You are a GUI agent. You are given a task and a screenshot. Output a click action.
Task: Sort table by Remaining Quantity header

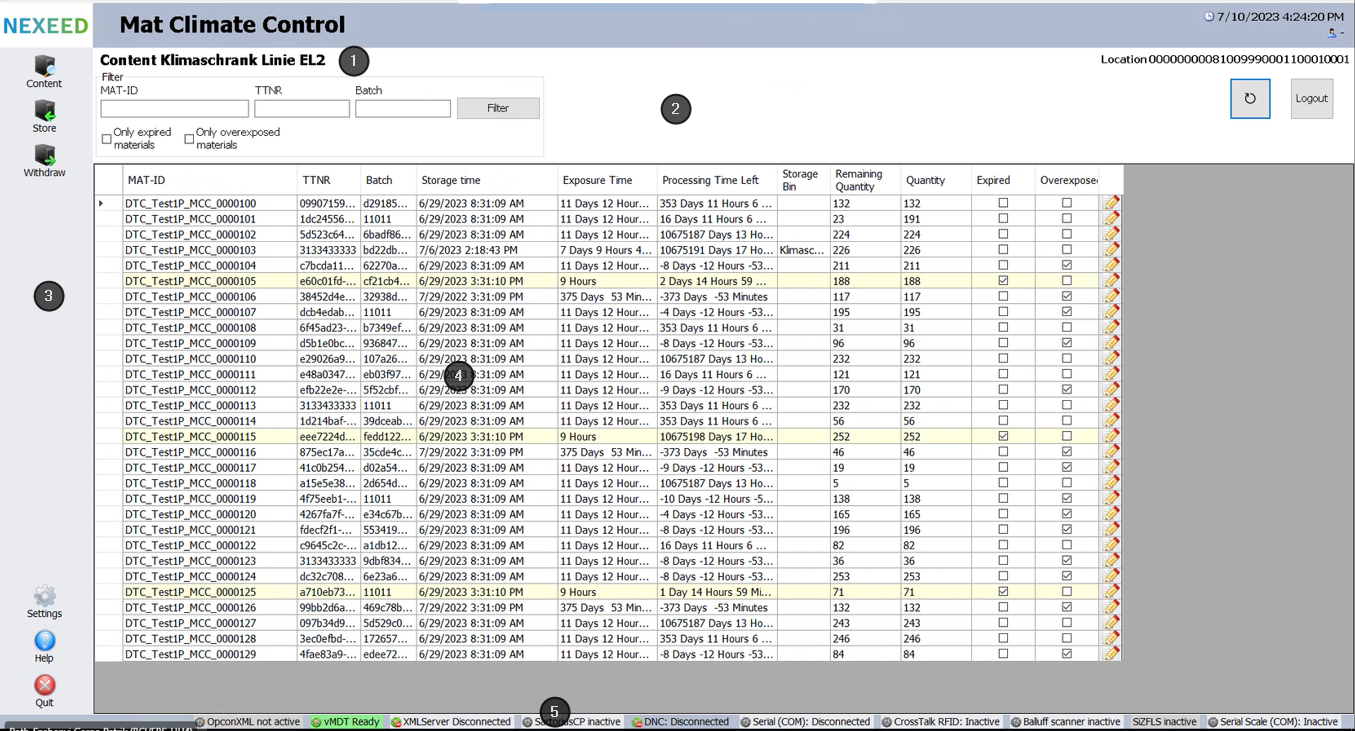pos(865,180)
